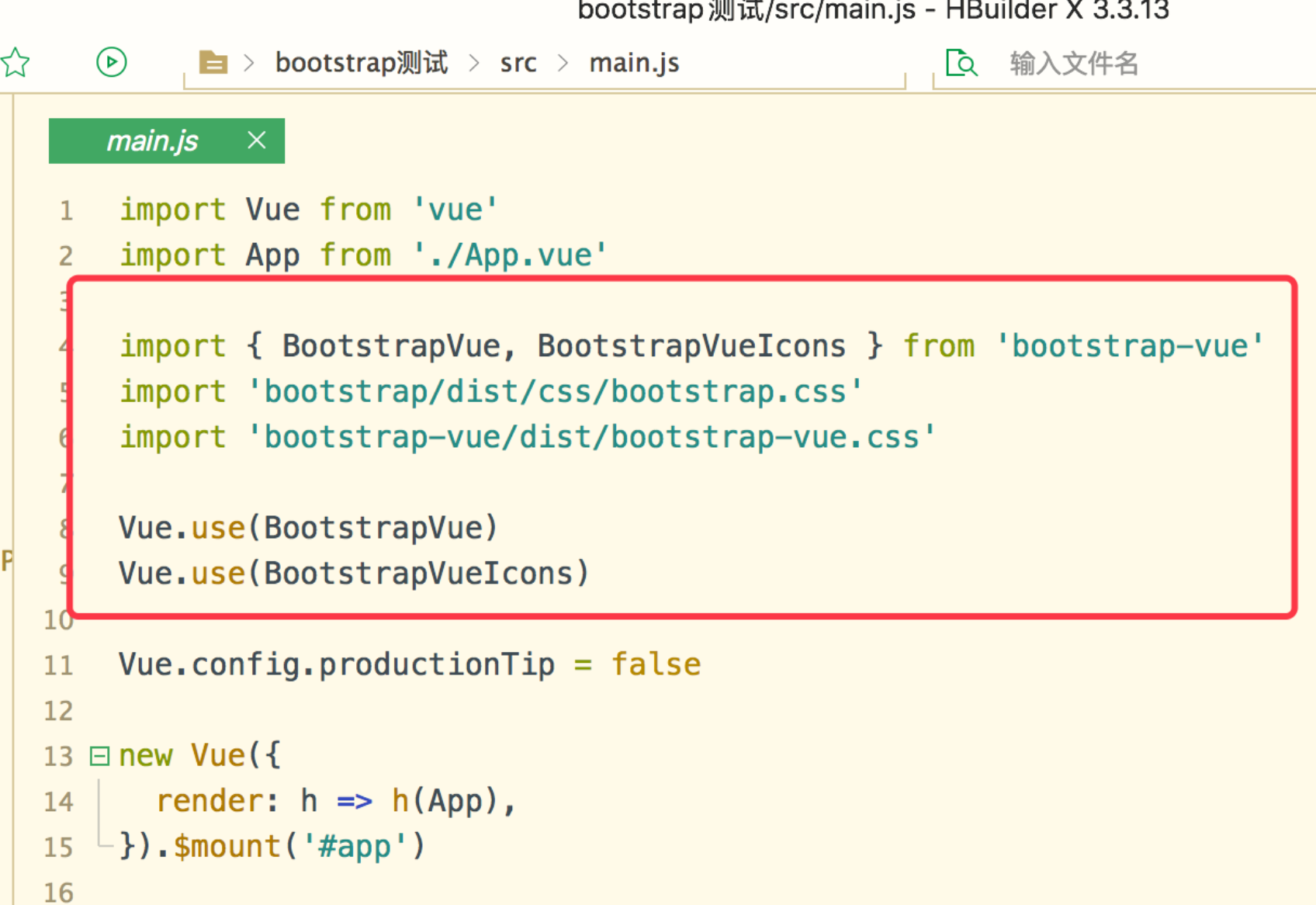Click line number 13 in gutter
The width and height of the screenshot is (1316, 905).
[x=58, y=757]
